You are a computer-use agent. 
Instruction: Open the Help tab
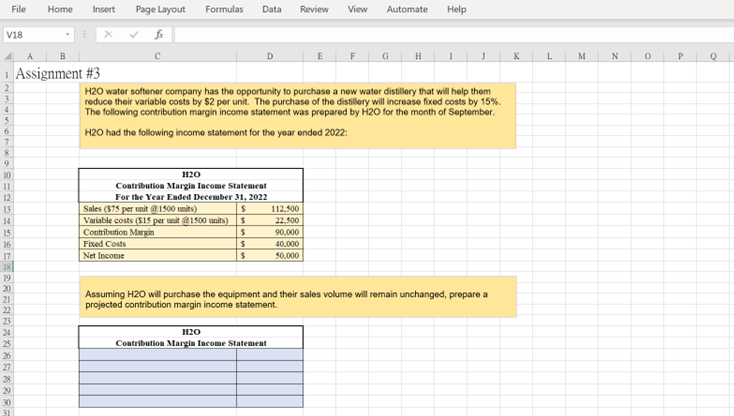click(x=456, y=9)
